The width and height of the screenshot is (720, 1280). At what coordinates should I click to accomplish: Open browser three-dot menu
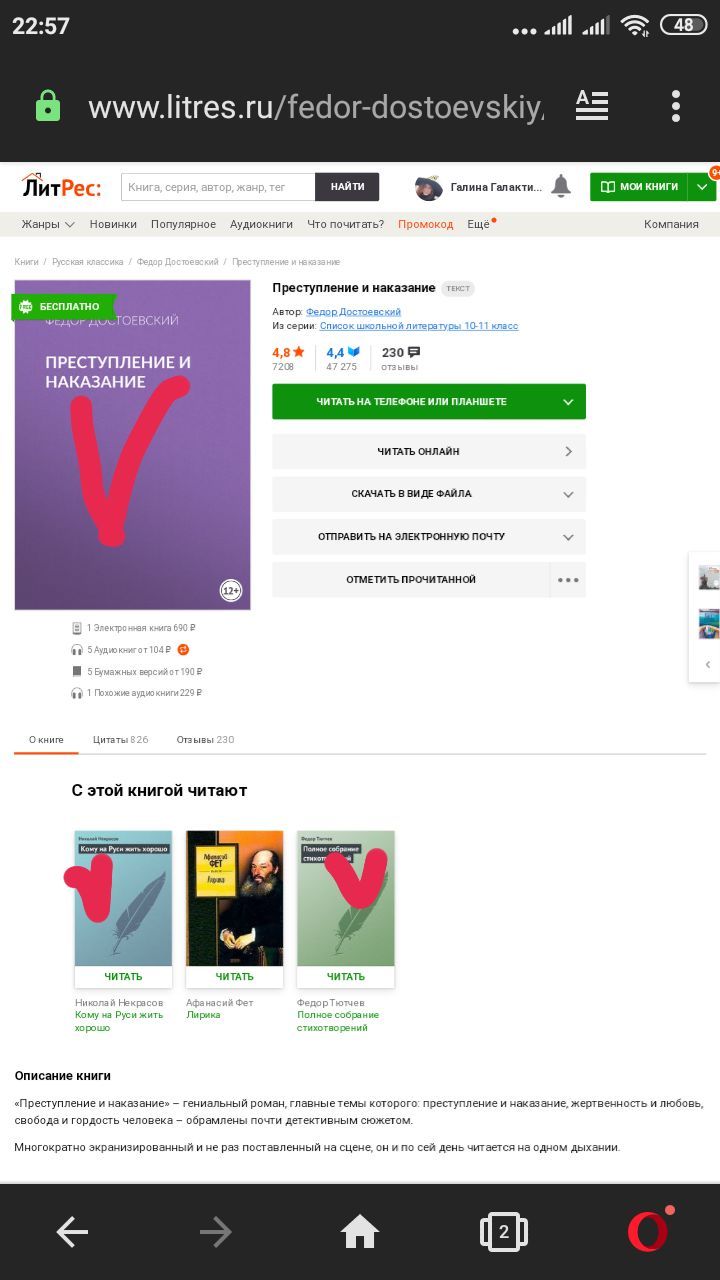tap(676, 106)
